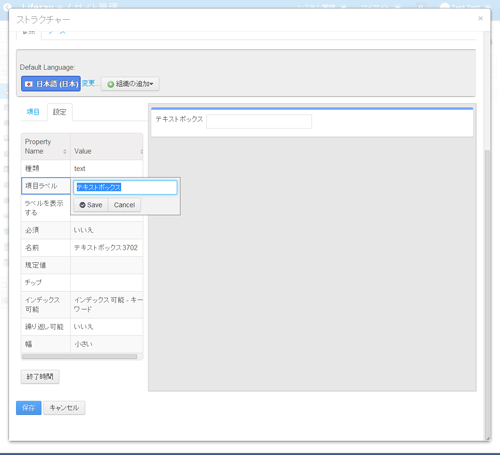The height and width of the screenshot is (455, 500).
Task: Click the green plus icon for adding translation
Action: click(x=111, y=84)
